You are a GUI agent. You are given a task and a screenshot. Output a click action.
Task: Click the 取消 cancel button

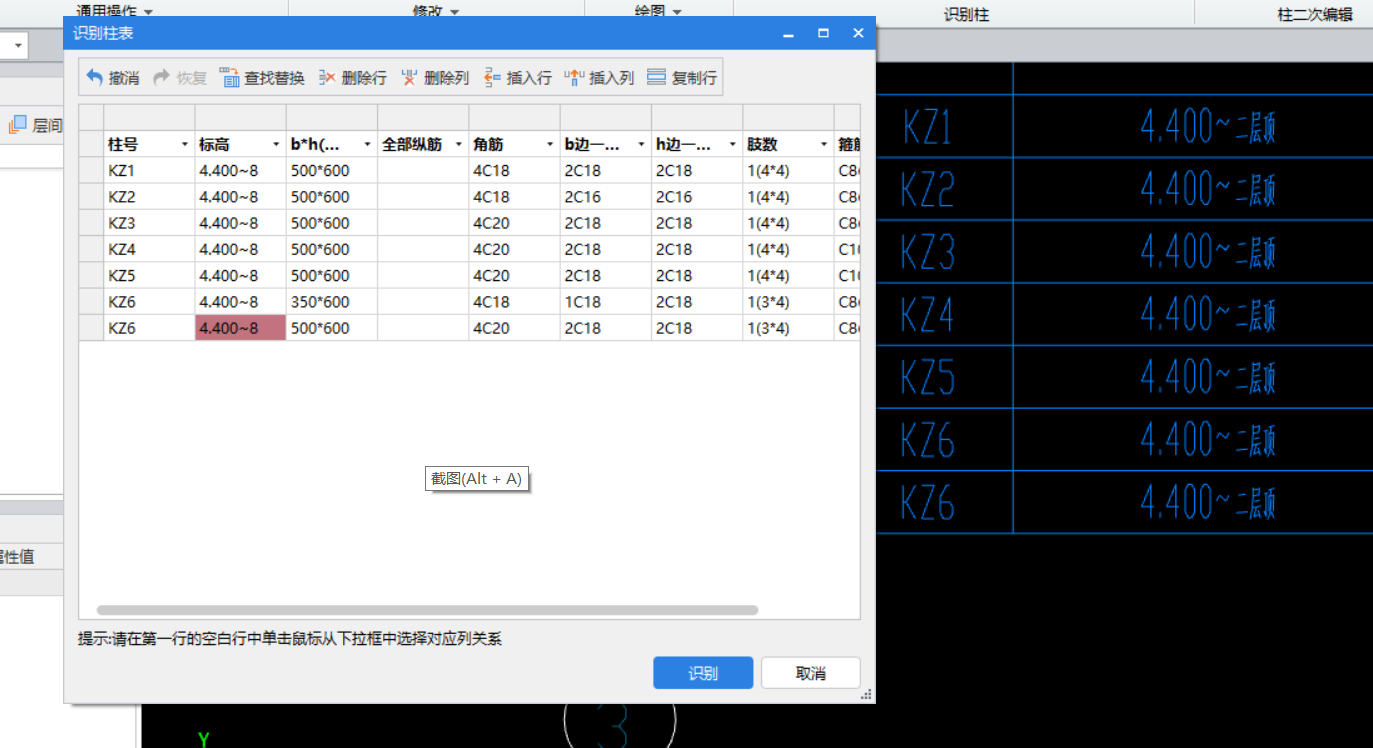811,673
